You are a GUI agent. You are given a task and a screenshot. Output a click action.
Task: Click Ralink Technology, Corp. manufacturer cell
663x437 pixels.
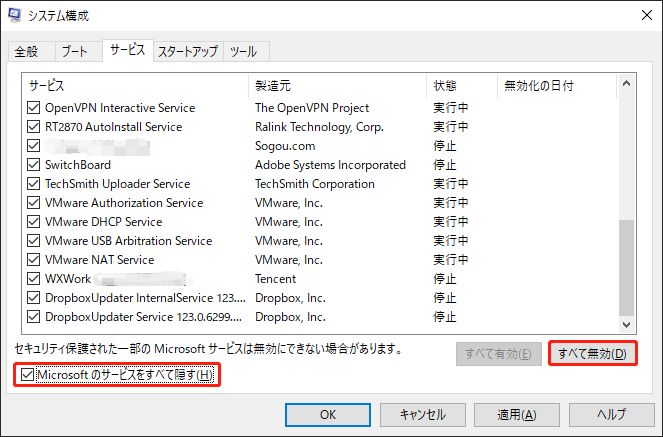click(319, 127)
